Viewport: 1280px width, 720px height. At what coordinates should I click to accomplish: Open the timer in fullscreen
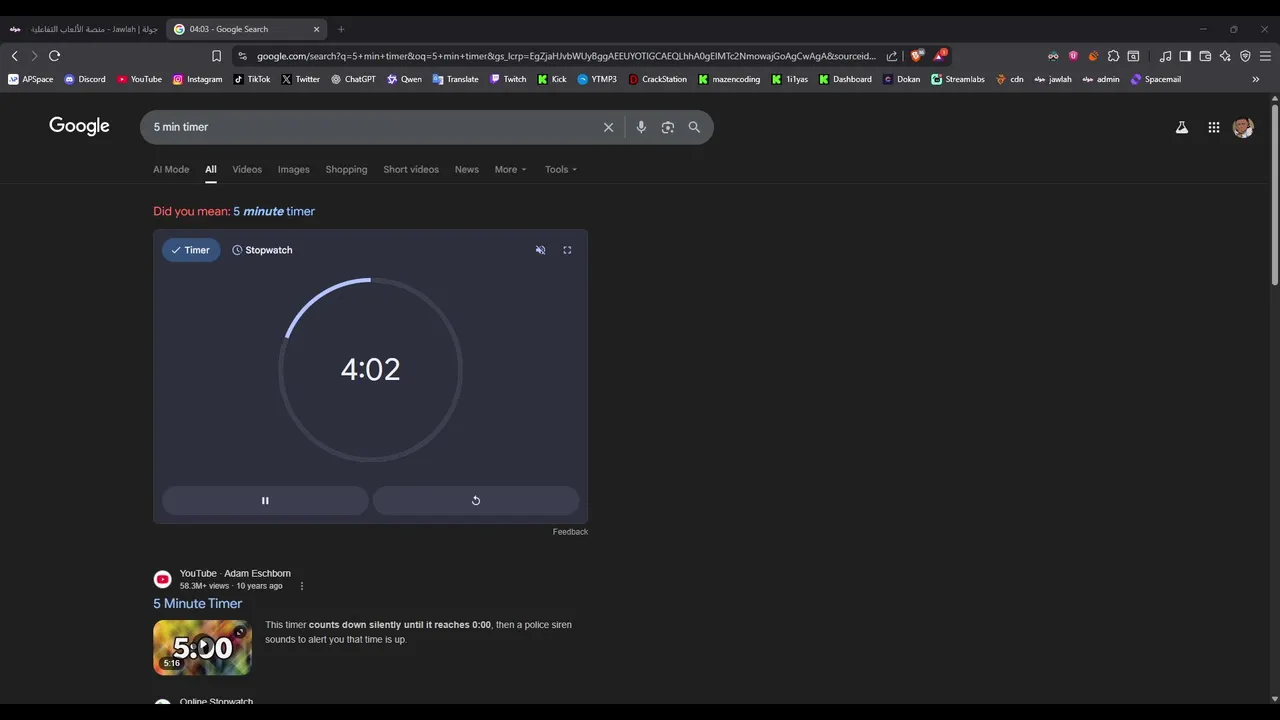(567, 250)
